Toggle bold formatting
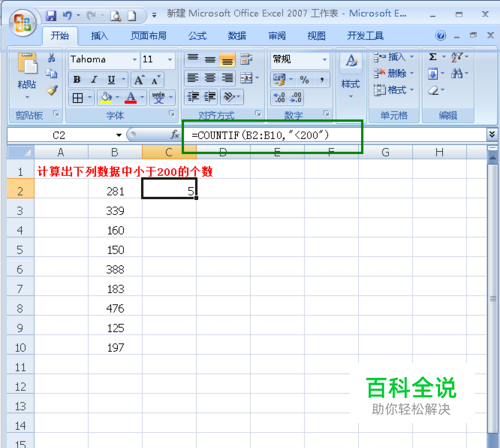The height and width of the screenshot is (448, 500). pyautogui.click(x=77, y=80)
